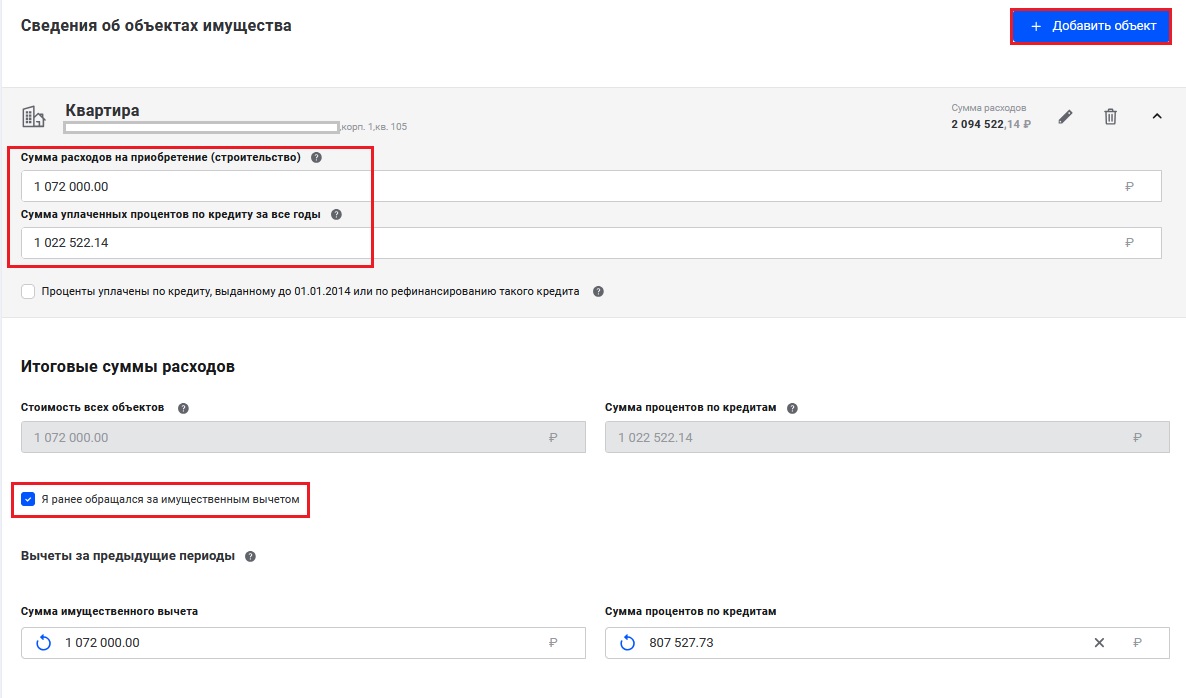Enable checkbox for credit issued before 01.01.2014
The width and height of the screenshot is (1186, 698).
click(x=28, y=292)
